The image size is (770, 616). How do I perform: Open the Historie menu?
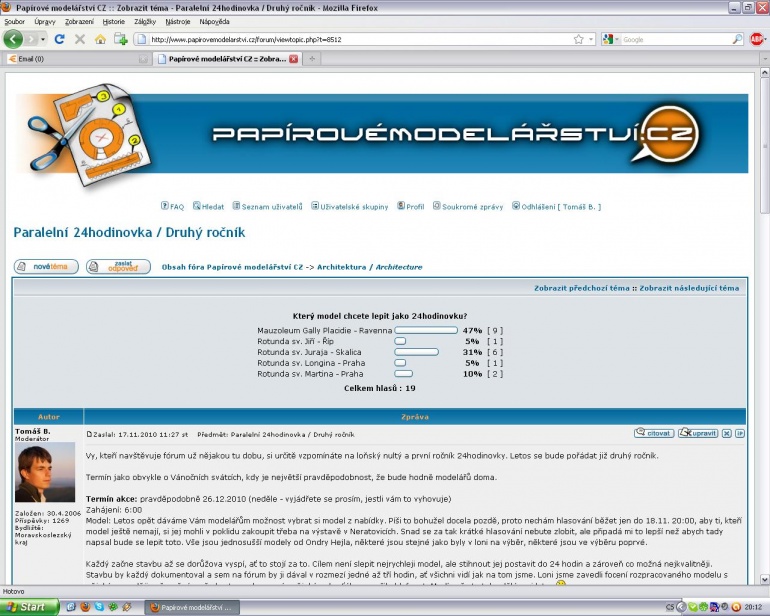point(113,22)
